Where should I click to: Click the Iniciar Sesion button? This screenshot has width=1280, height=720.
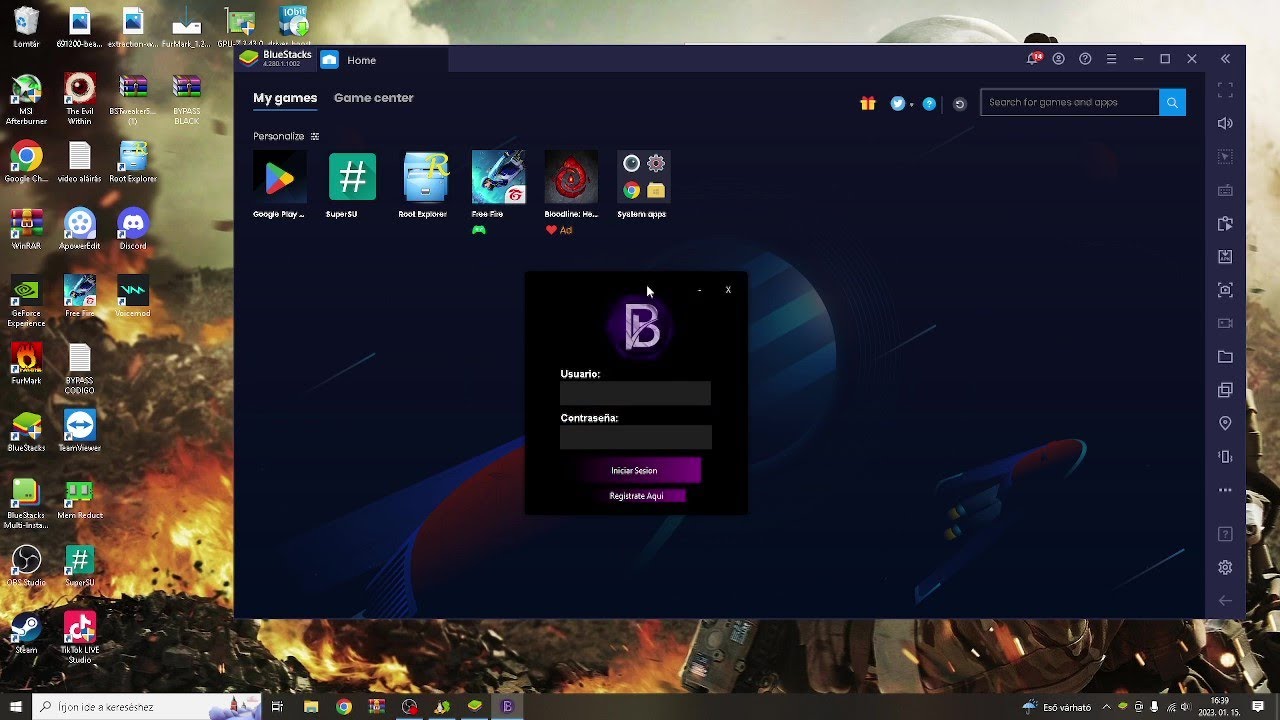639,470
